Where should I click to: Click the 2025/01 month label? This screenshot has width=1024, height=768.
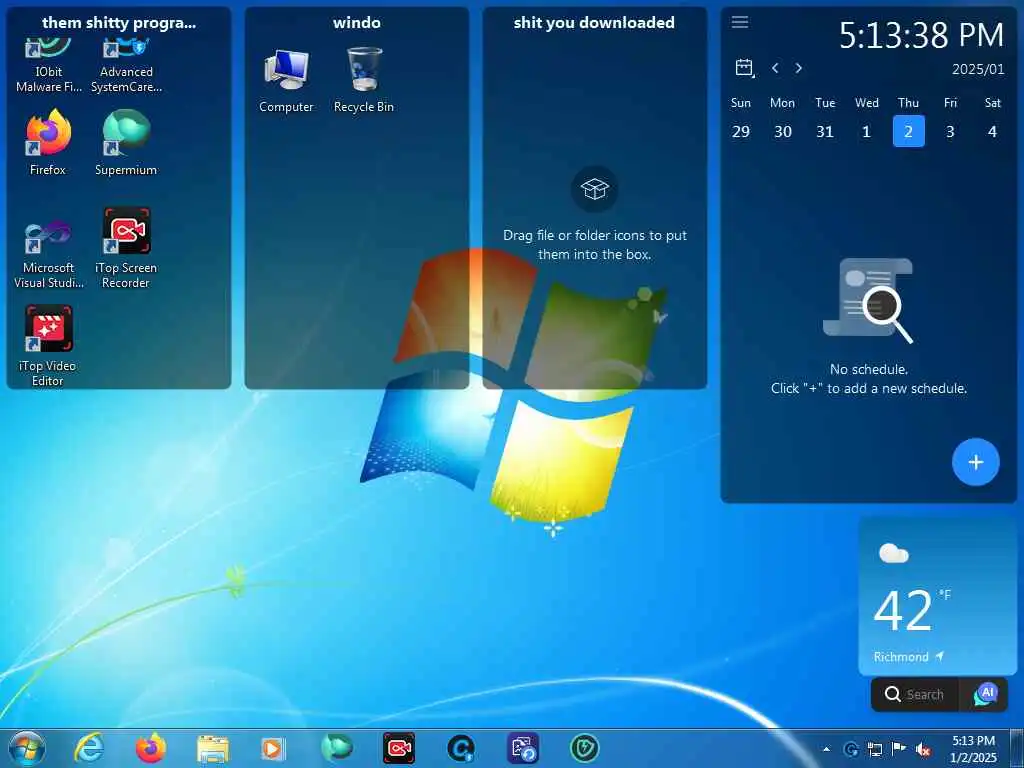point(978,69)
